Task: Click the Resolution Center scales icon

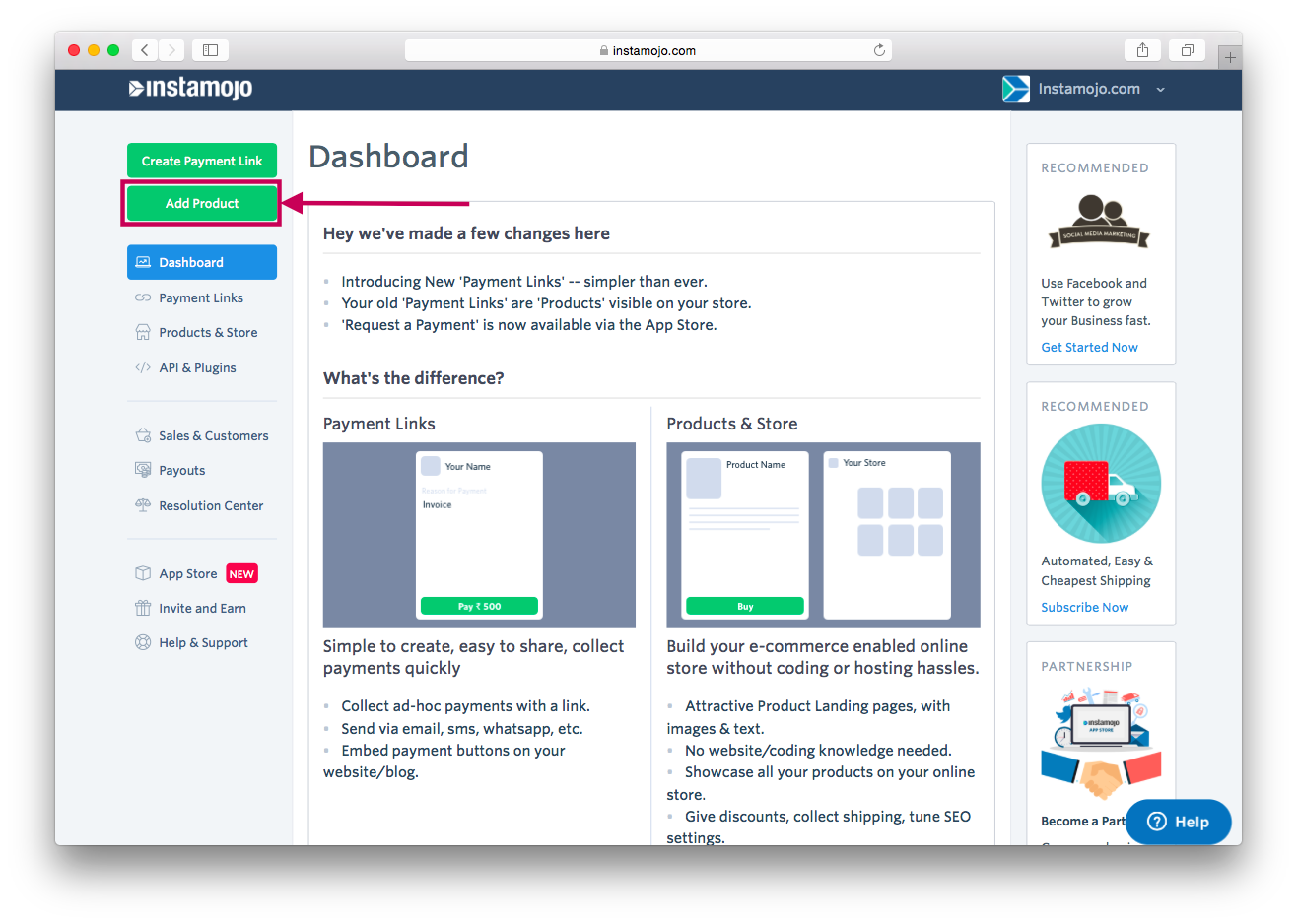Action: point(143,505)
